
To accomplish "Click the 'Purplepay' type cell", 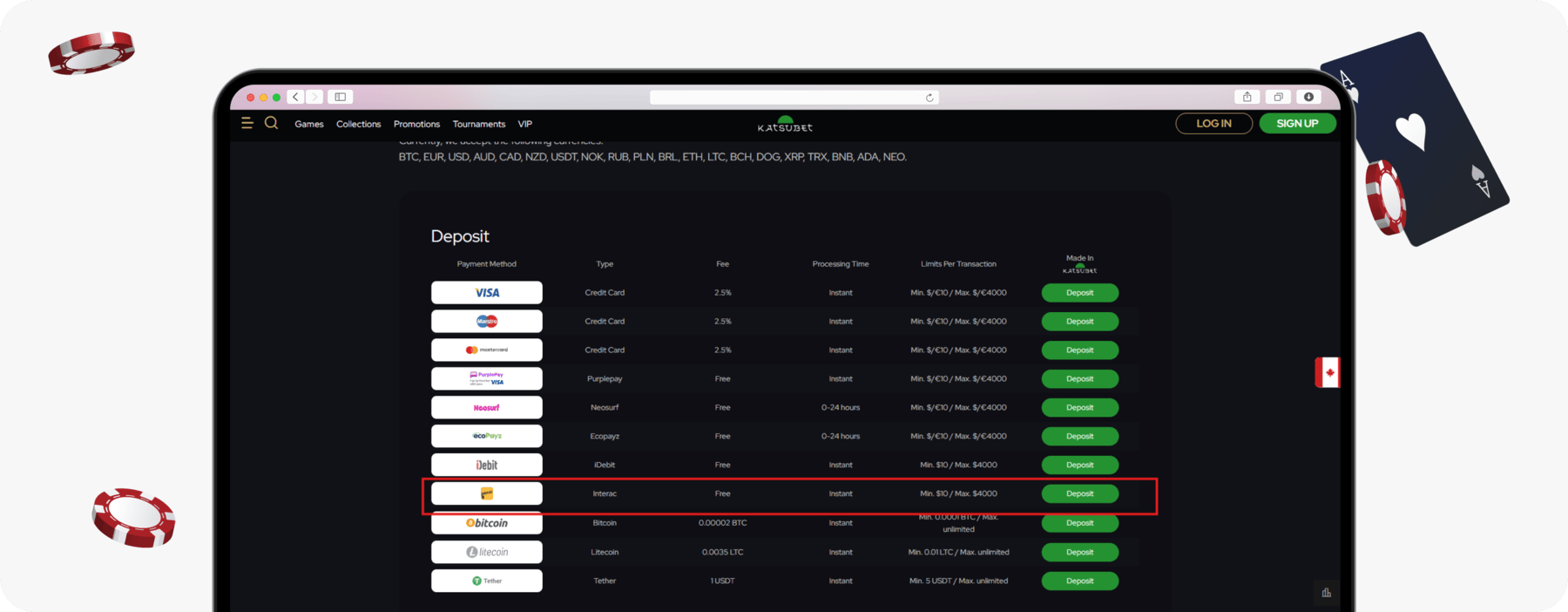I will [605, 379].
